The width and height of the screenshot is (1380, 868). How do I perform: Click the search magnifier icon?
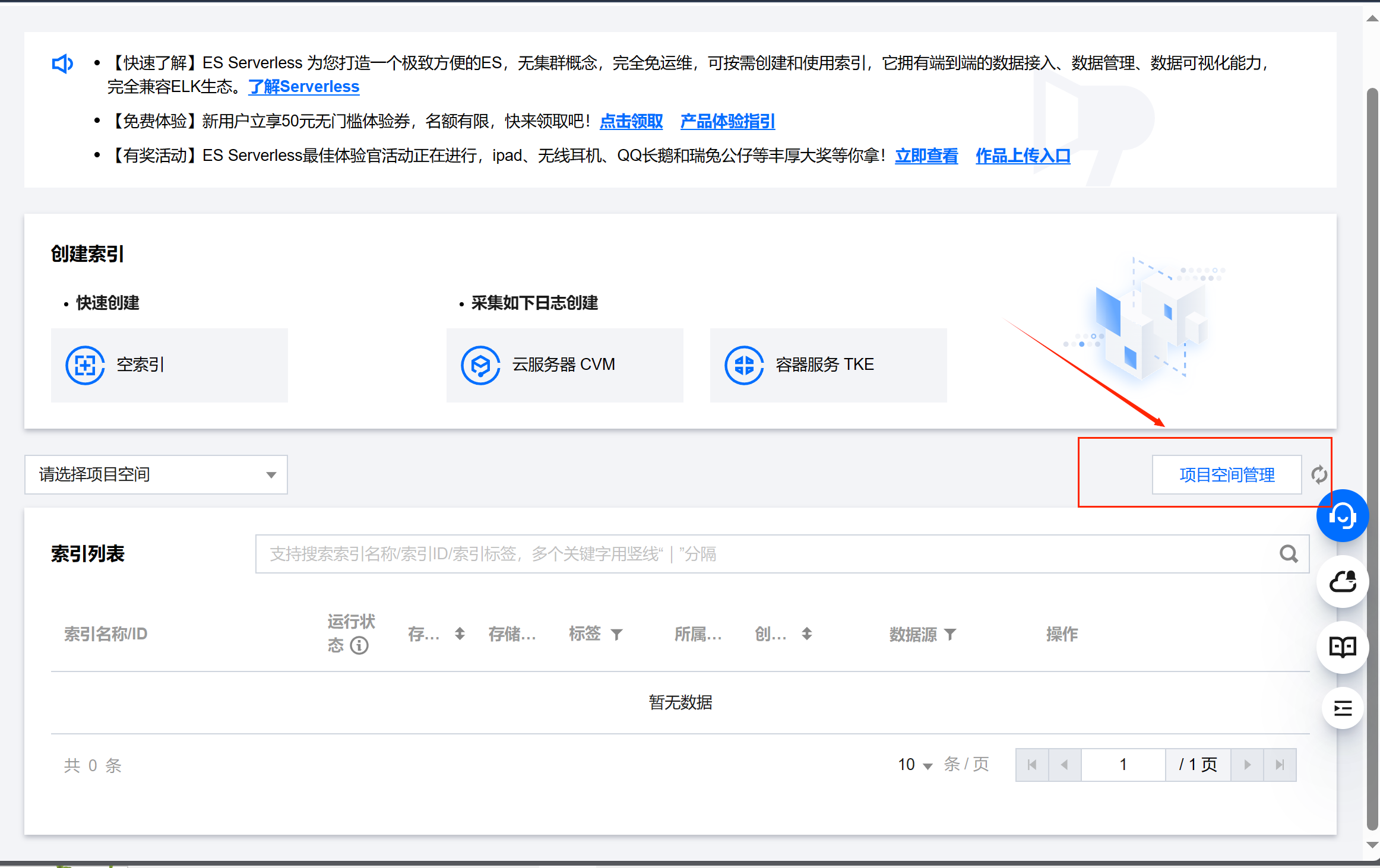pyautogui.click(x=1288, y=554)
